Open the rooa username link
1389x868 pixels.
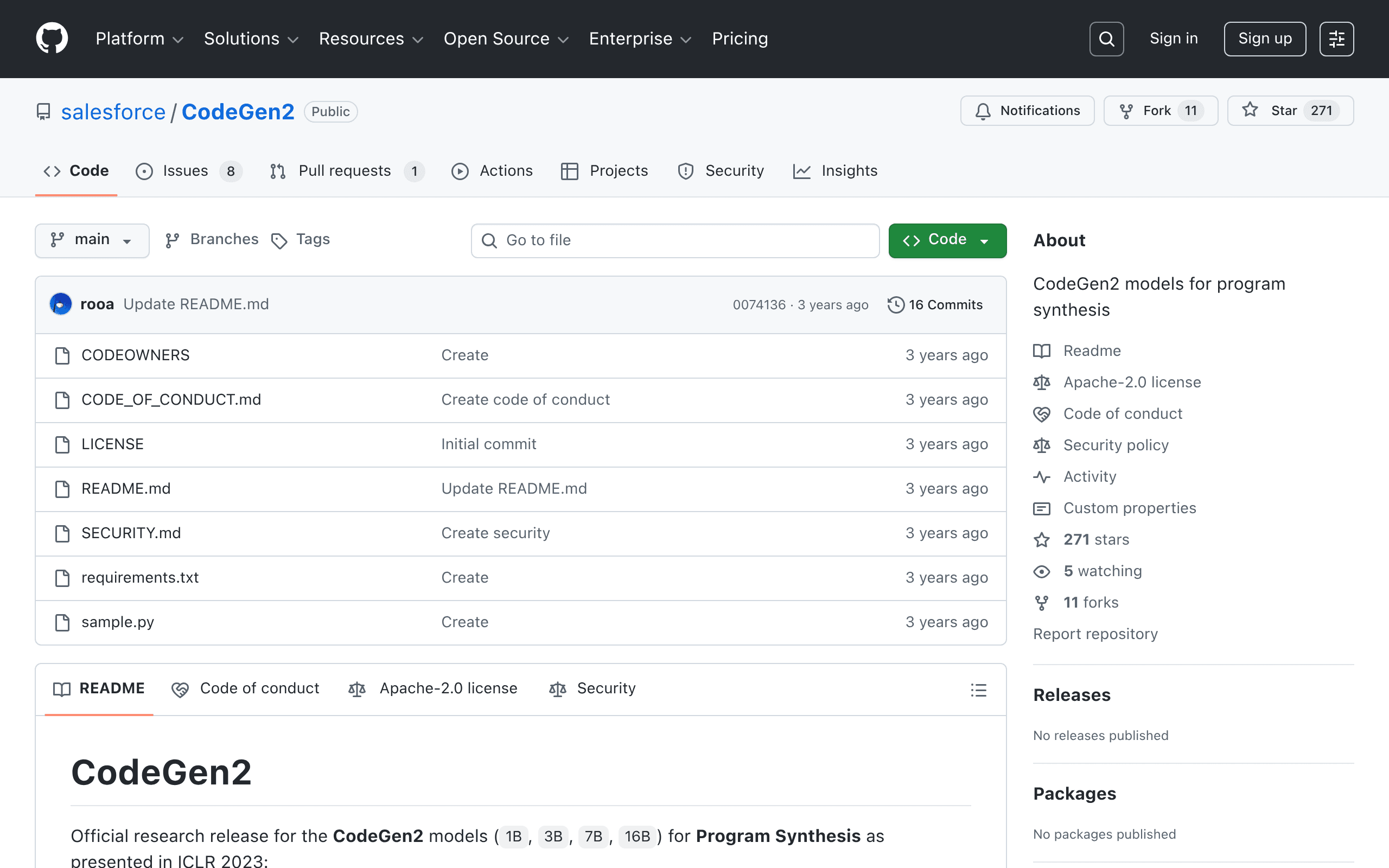(x=97, y=304)
